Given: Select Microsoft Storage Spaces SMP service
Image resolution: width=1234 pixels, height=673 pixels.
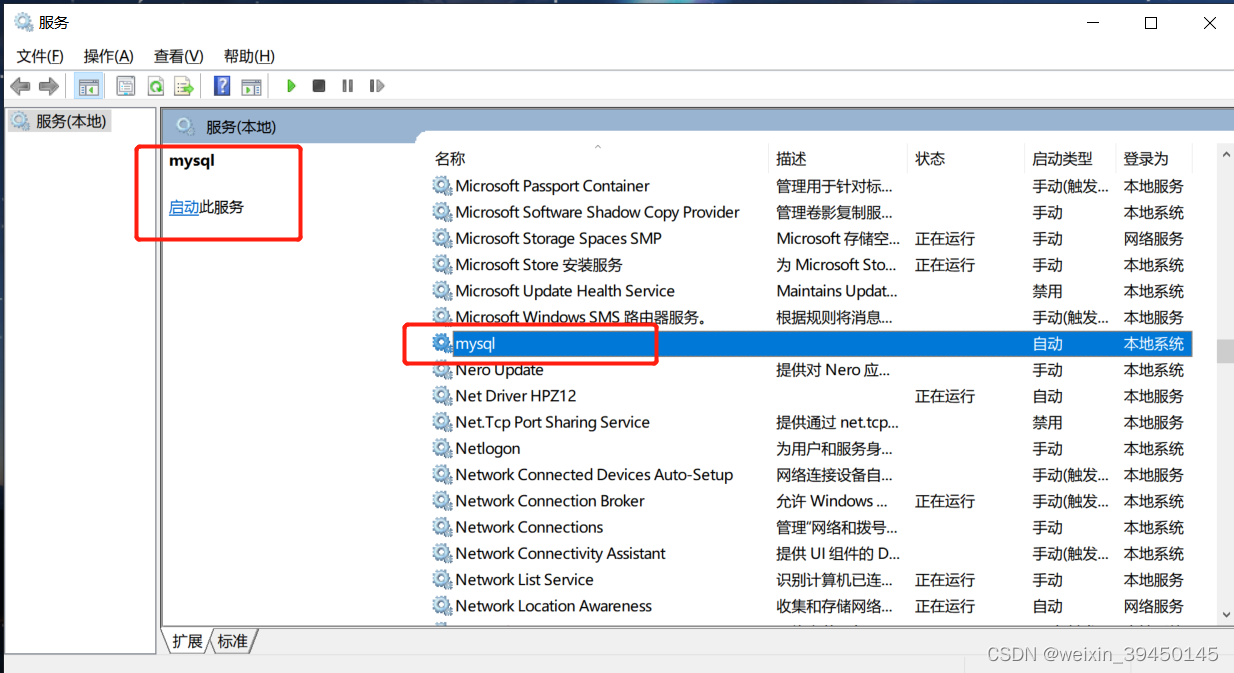Looking at the screenshot, I should [x=558, y=238].
